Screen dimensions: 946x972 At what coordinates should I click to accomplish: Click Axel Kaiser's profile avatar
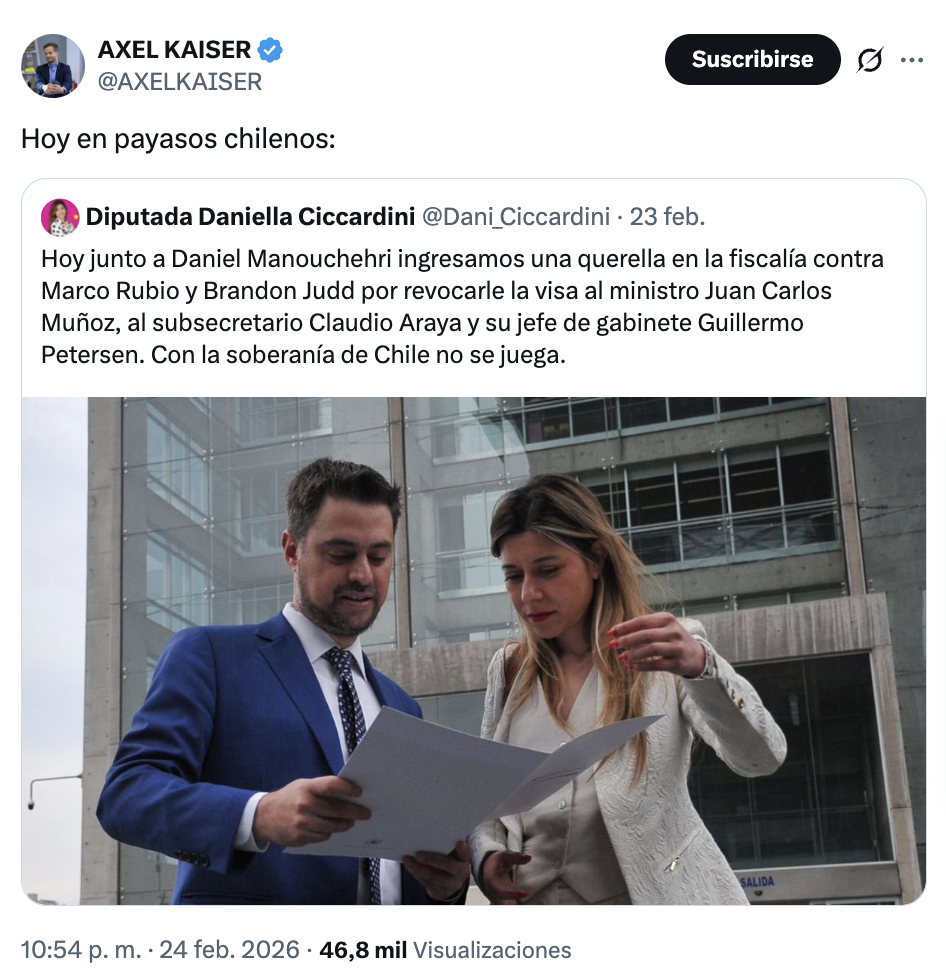53,66
